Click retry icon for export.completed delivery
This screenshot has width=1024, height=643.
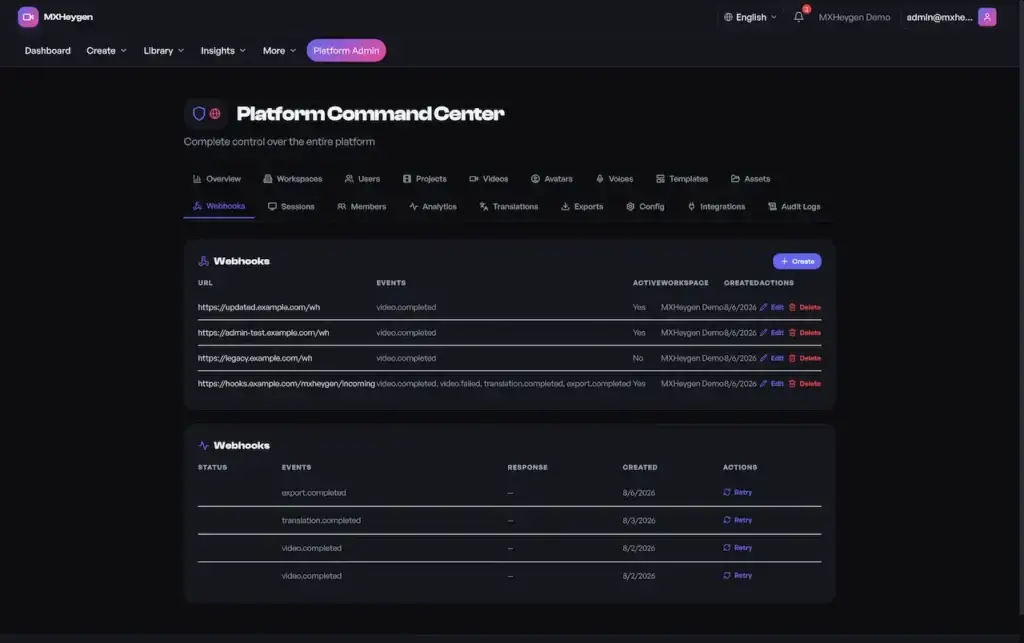[x=727, y=492]
